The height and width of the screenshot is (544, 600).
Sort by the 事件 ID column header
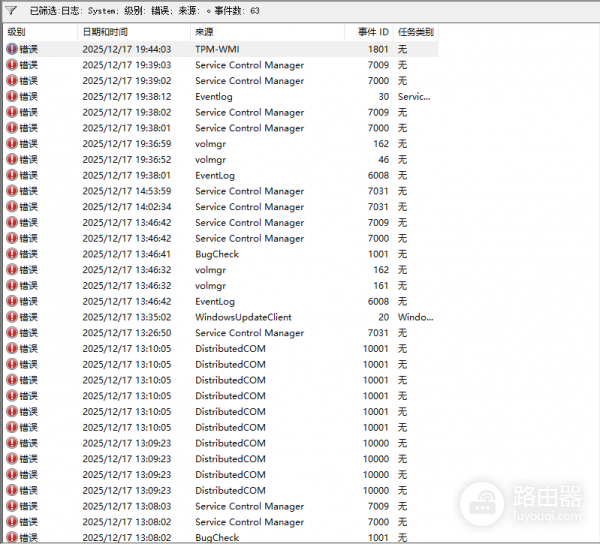pyautogui.click(x=369, y=32)
